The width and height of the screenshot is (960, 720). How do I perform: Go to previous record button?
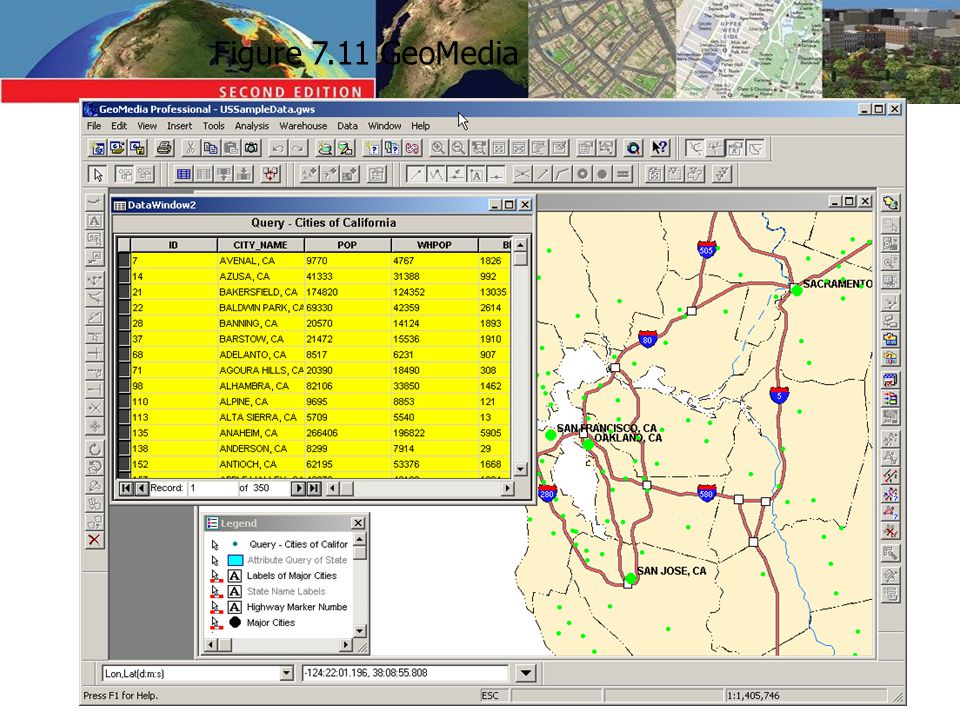pos(141,488)
